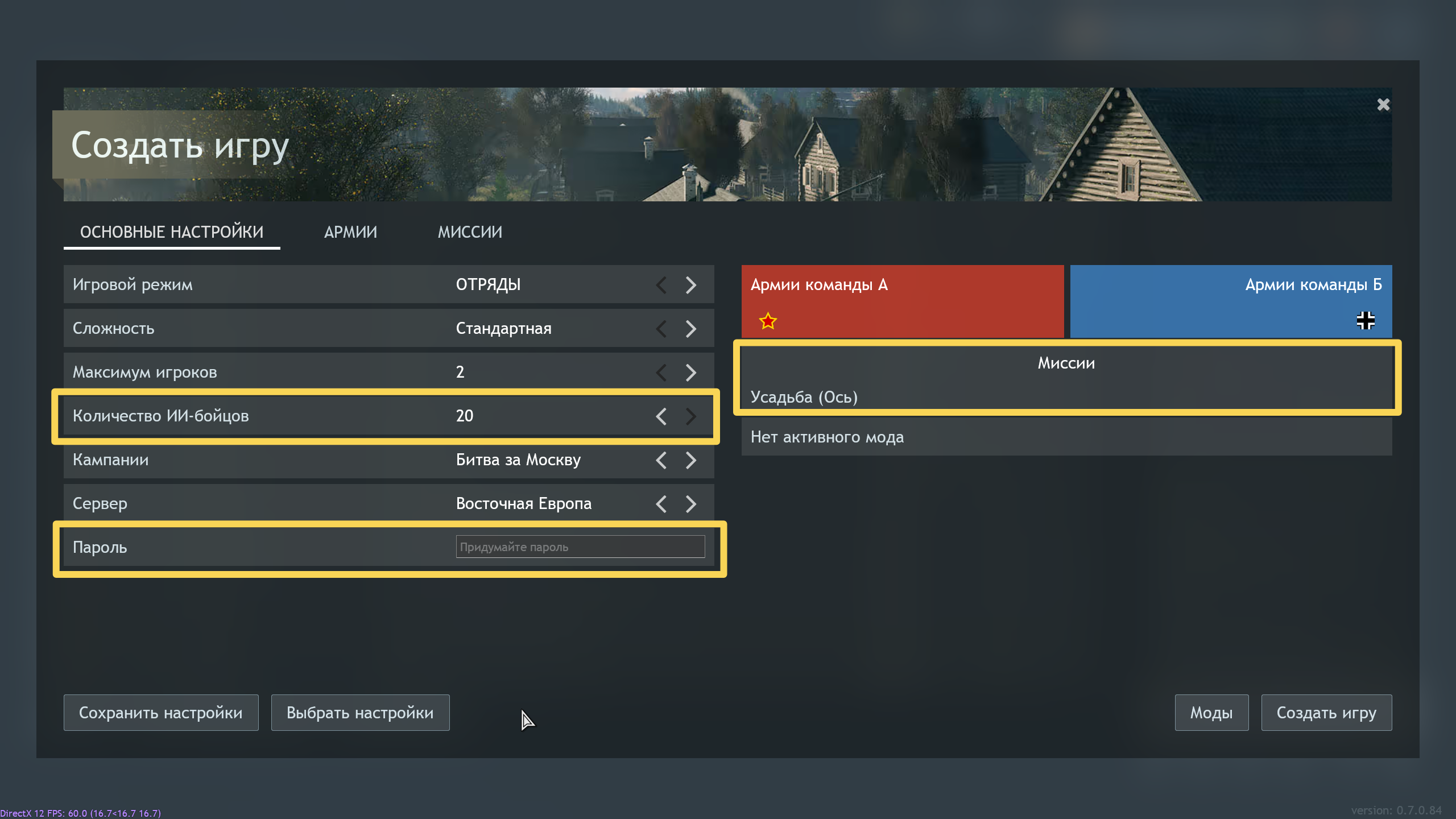Click the Создать игру button
The height and width of the screenshot is (819, 1456).
click(x=1326, y=713)
